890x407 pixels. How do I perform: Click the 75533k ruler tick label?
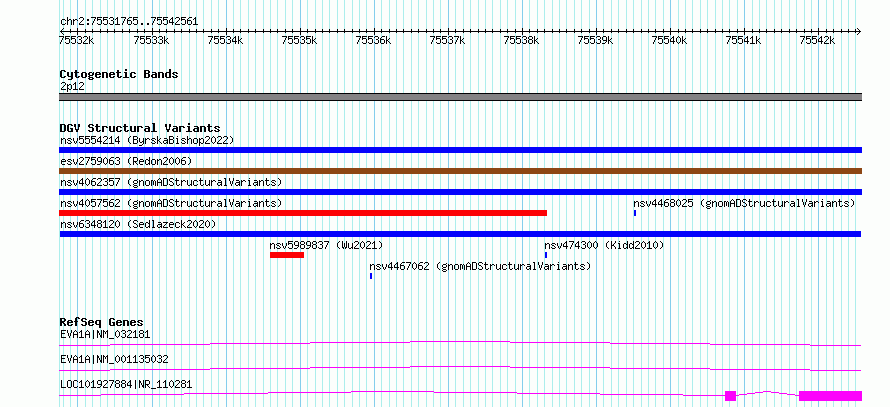[x=151, y=40]
